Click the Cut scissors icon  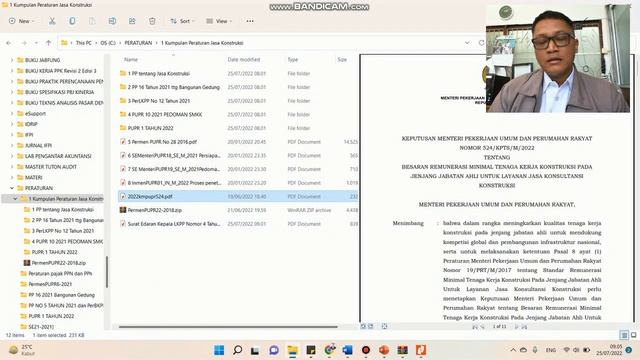point(52,21)
